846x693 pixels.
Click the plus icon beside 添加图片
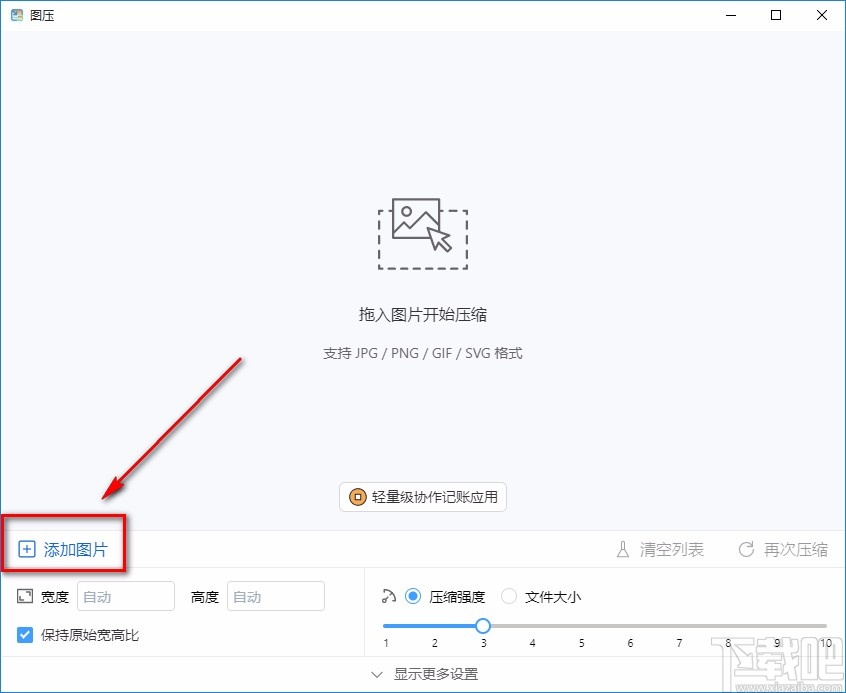coord(25,548)
